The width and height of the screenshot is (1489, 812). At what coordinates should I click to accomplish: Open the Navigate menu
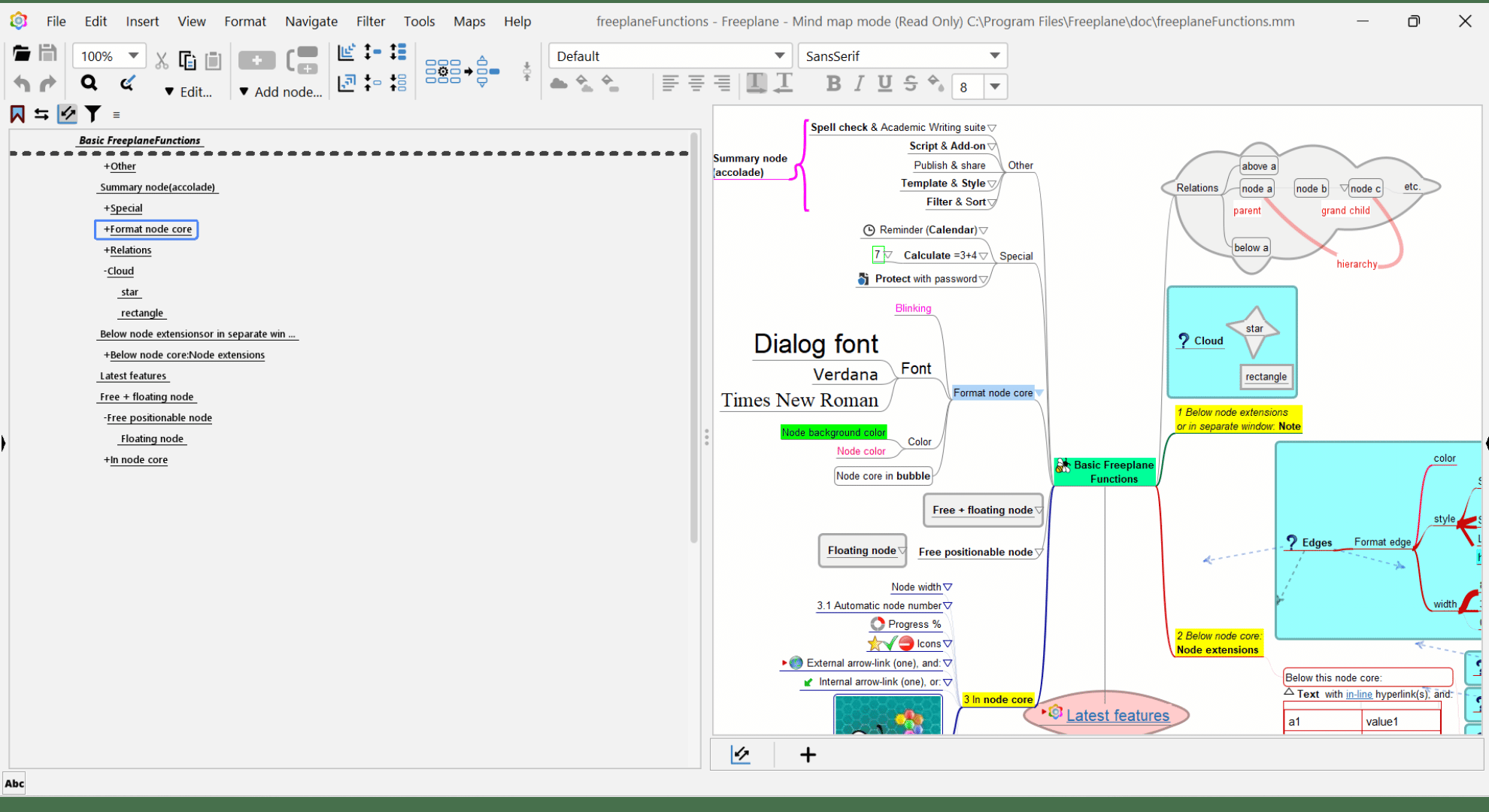click(311, 21)
